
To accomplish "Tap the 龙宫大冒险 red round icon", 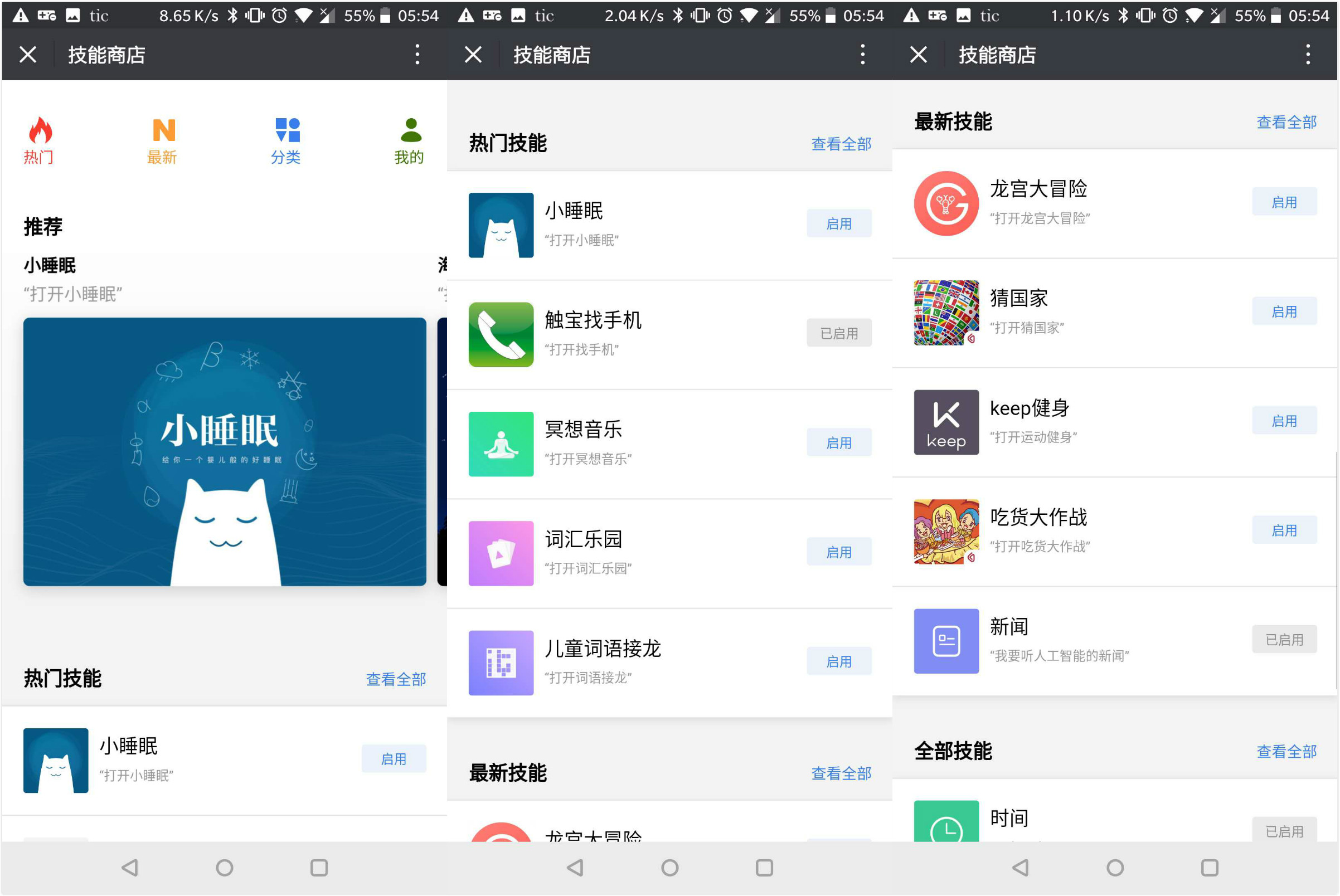I will click(x=946, y=203).
